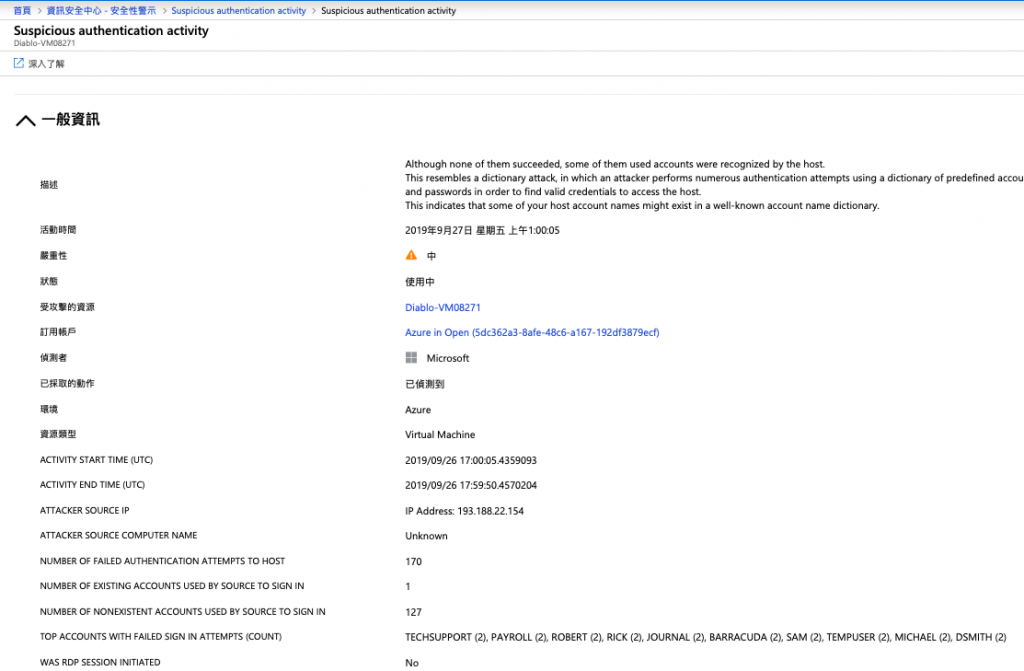Open the Diablo-VM08271 resource link
The height and width of the screenshot is (671, 1024).
click(x=443, y=307)
